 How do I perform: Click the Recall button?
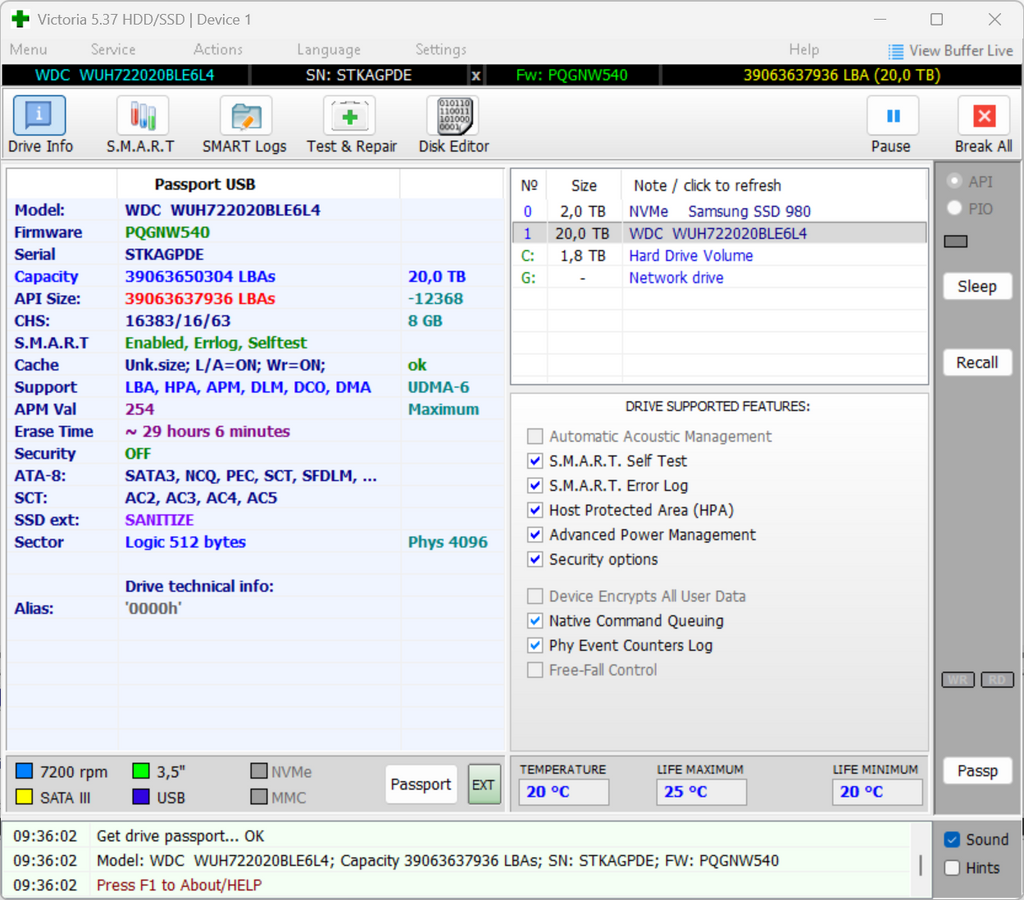point(978,362)
